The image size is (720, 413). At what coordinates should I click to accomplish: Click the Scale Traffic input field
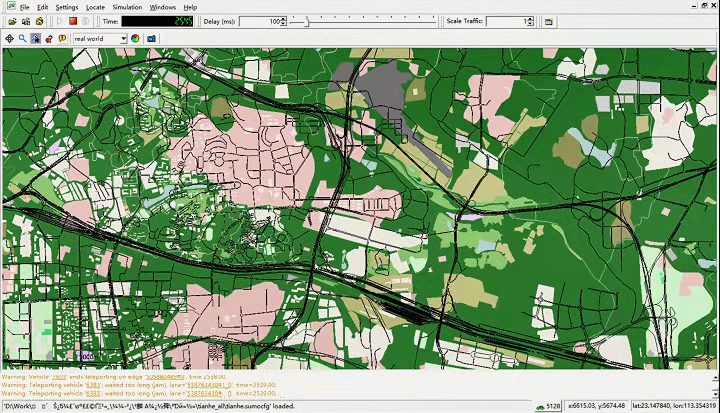click(x=506, y=22)
